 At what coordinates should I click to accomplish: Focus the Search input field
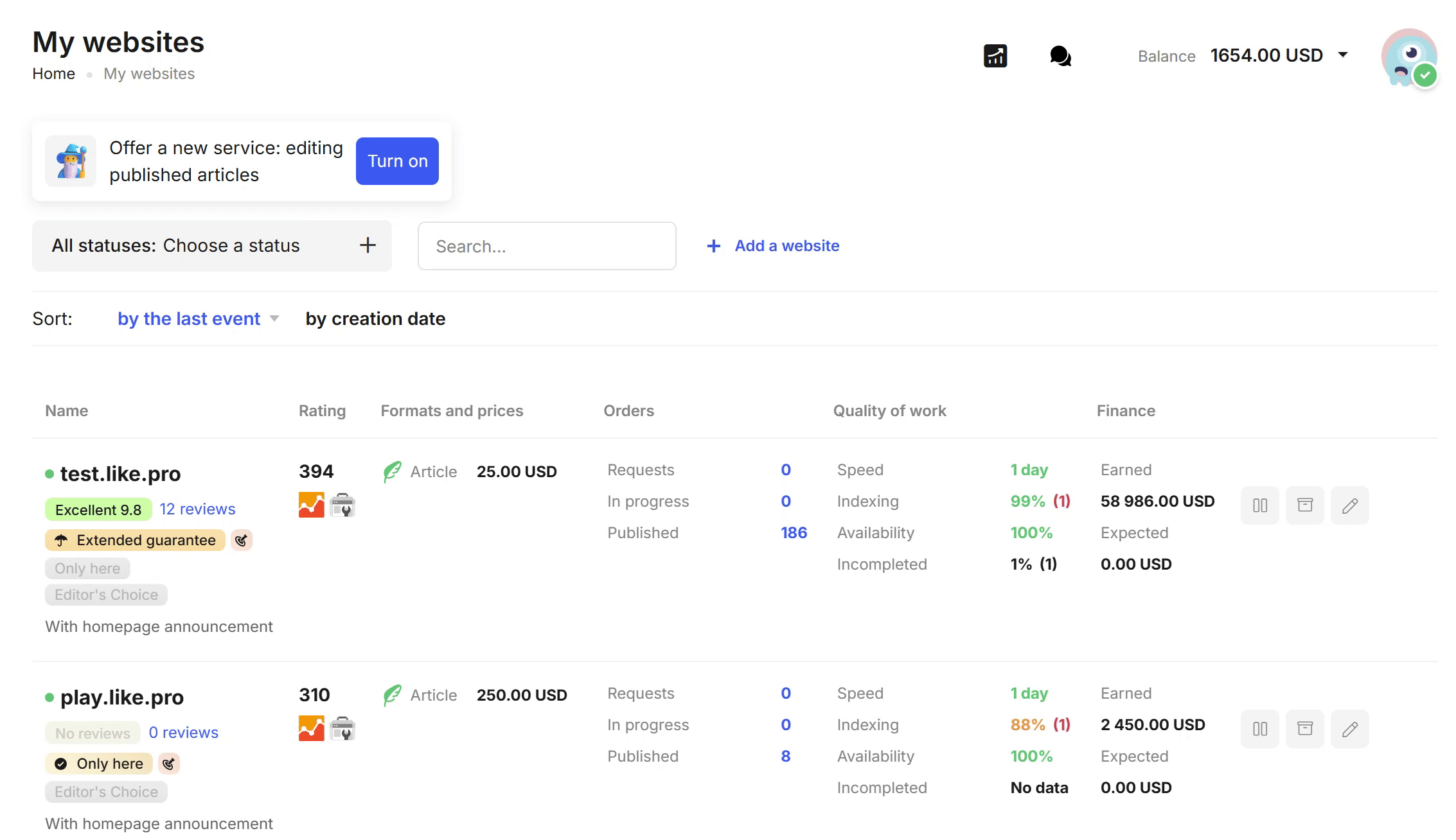click(546, 246)
